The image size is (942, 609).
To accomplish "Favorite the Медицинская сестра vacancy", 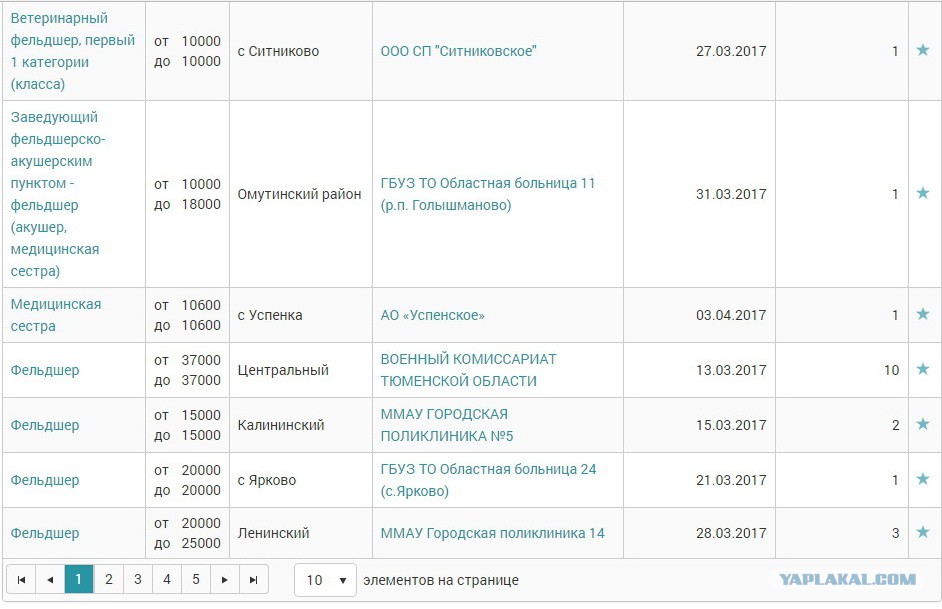I will [x=923, y=314].
